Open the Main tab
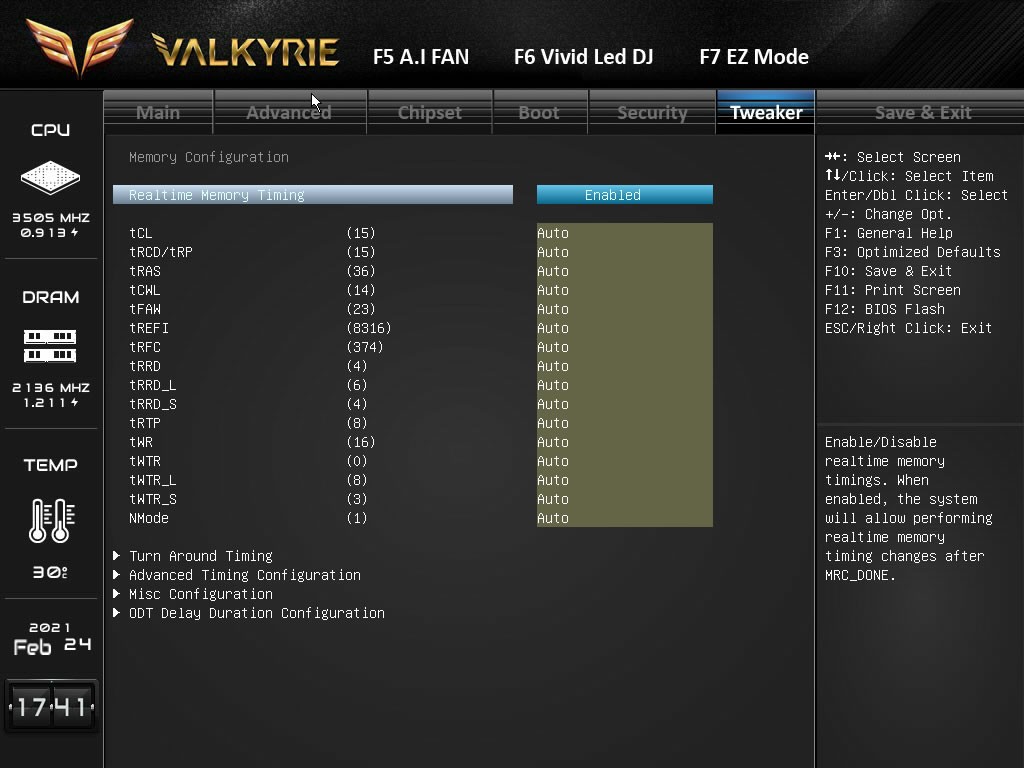 [x=158, y=112]
